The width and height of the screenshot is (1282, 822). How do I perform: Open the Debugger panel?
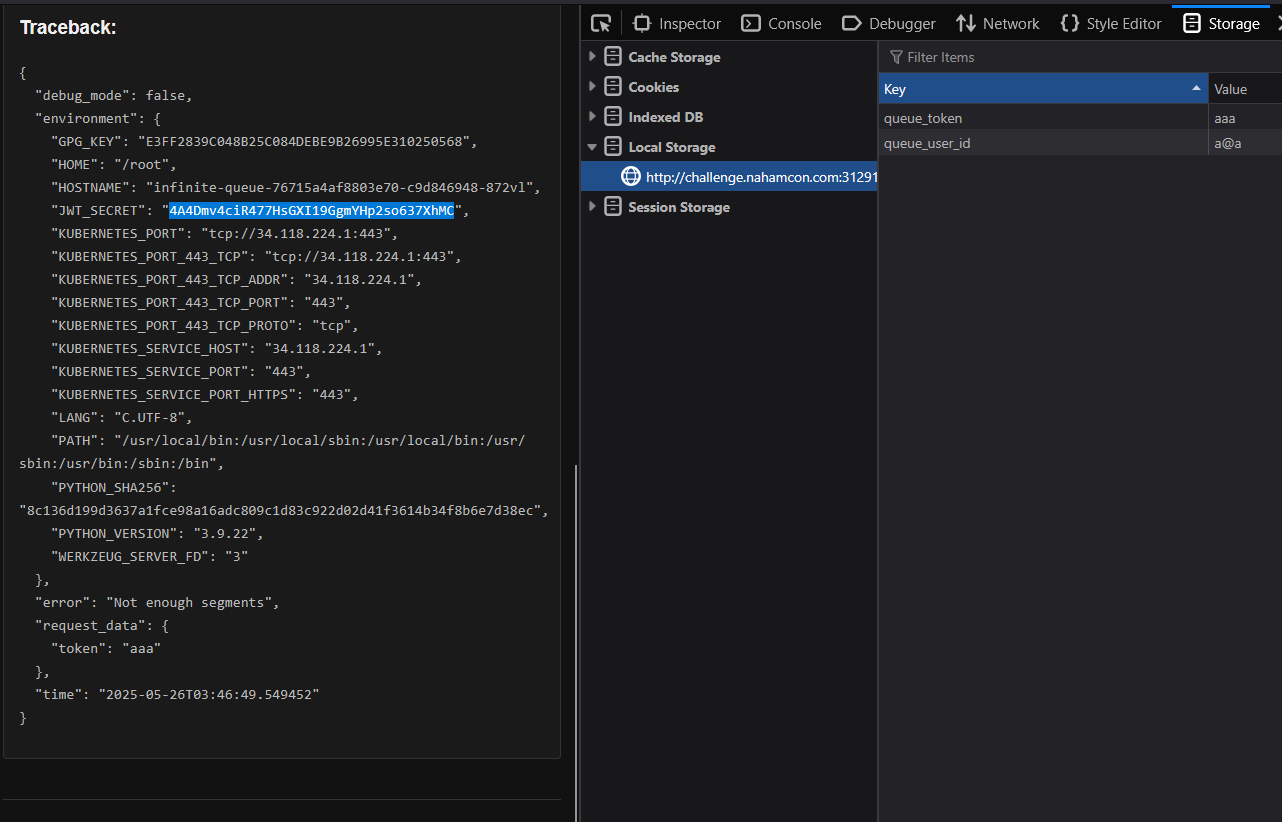pyautogui.click(x=889, y=23)
